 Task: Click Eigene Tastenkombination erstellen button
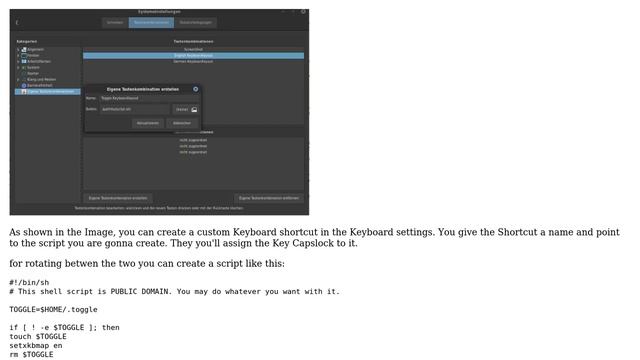coord(118,198)
